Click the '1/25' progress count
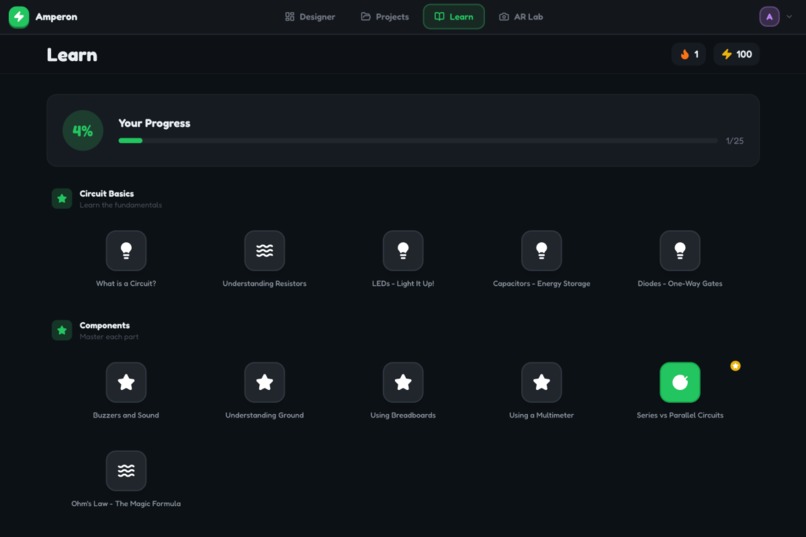The image size is (806, 537). 735,141
